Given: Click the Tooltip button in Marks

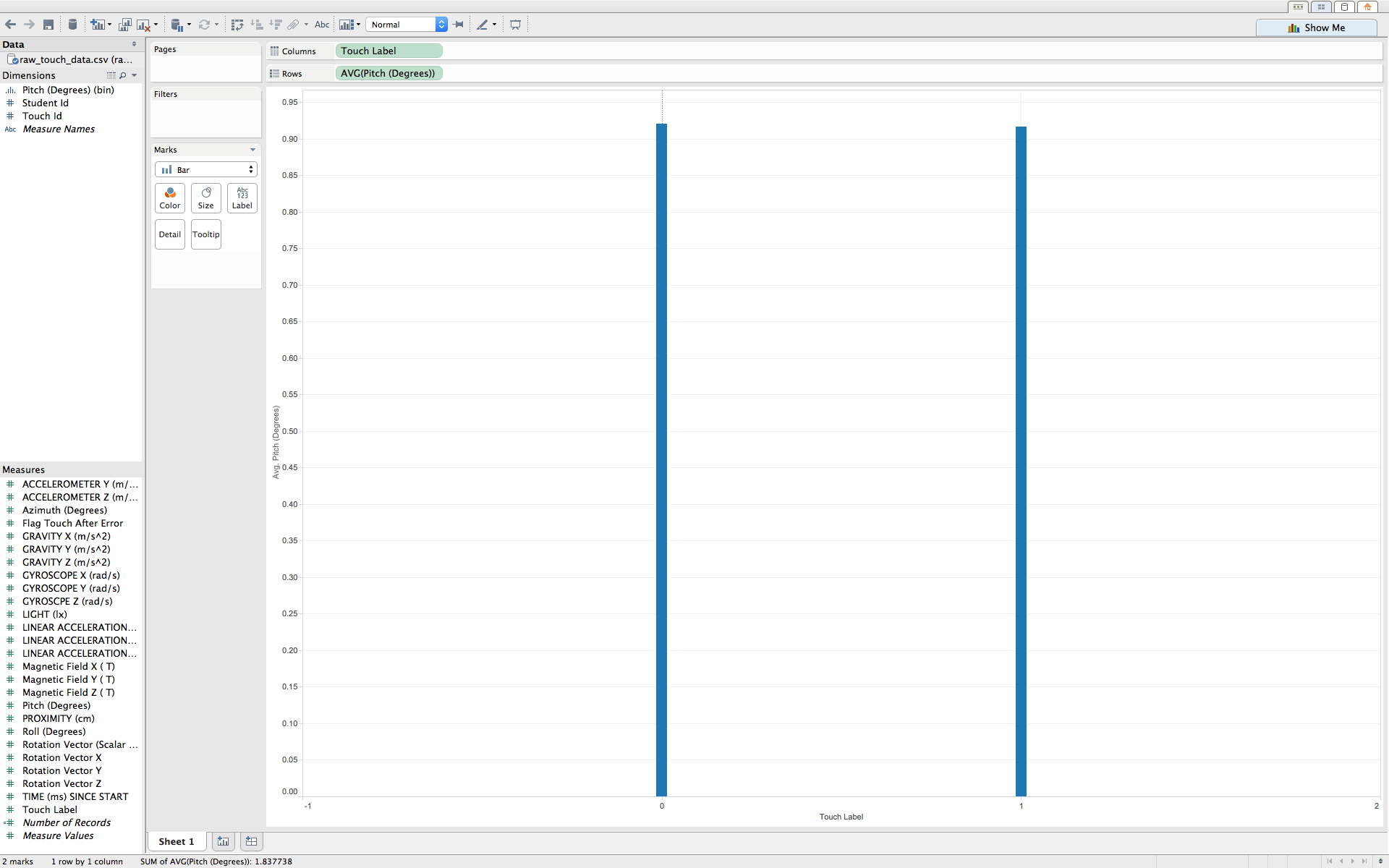Looking at the screenshot, I should tap(206, 234).
